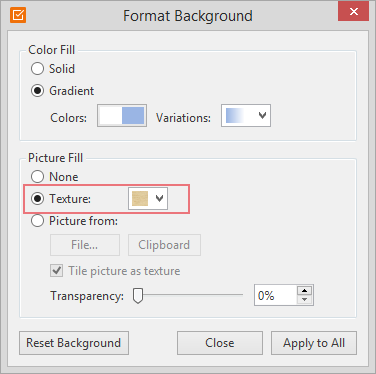The width and height of the screenshot is (376, 374).
Task: Click the gradient variation preview thumbnail
Action: tap(237, 115)
